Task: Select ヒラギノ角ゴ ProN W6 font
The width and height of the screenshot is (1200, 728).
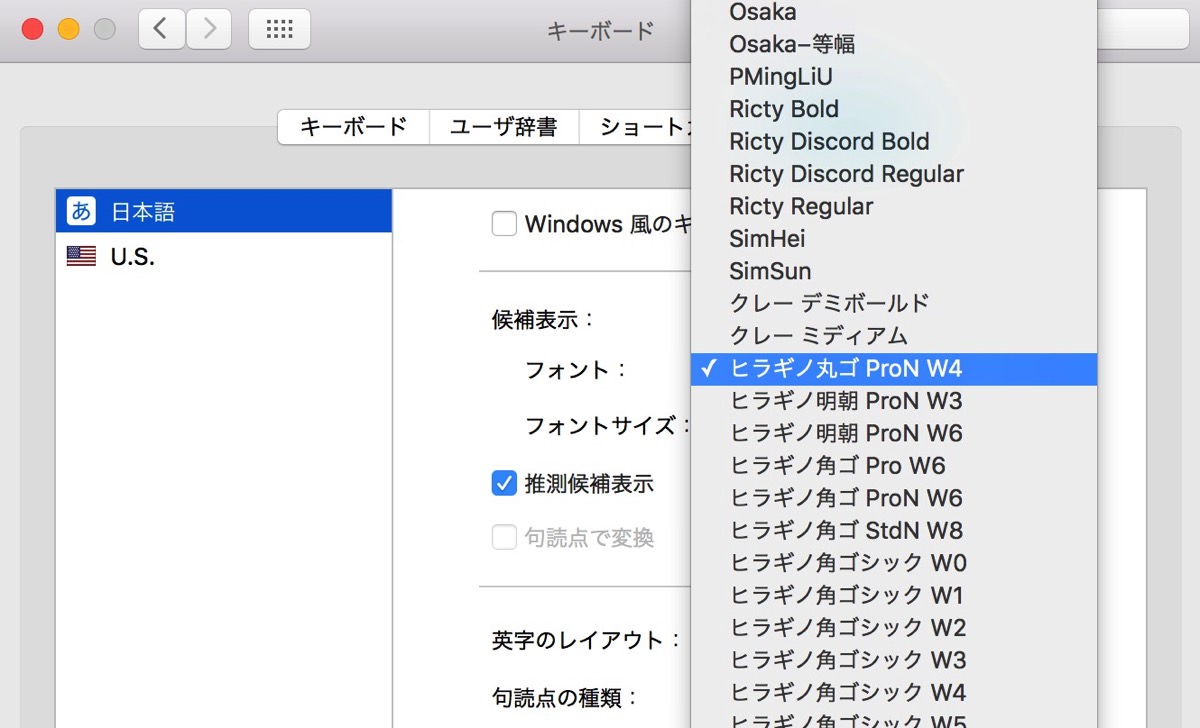Action: pos(894,498)
